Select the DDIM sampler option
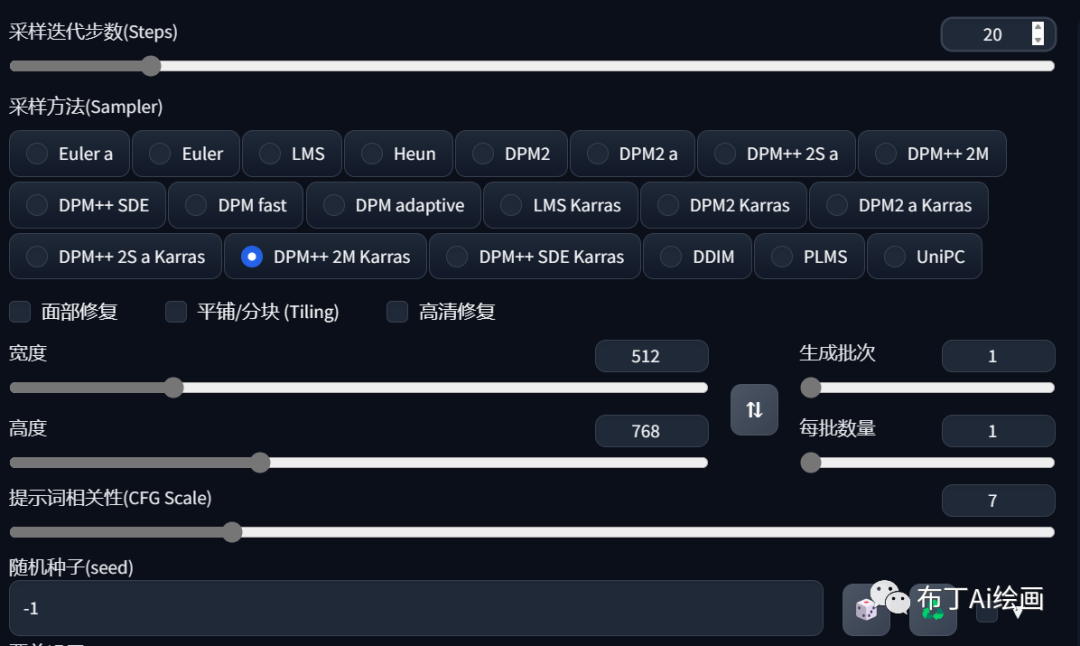1080x646 pixels. point(671,257)
